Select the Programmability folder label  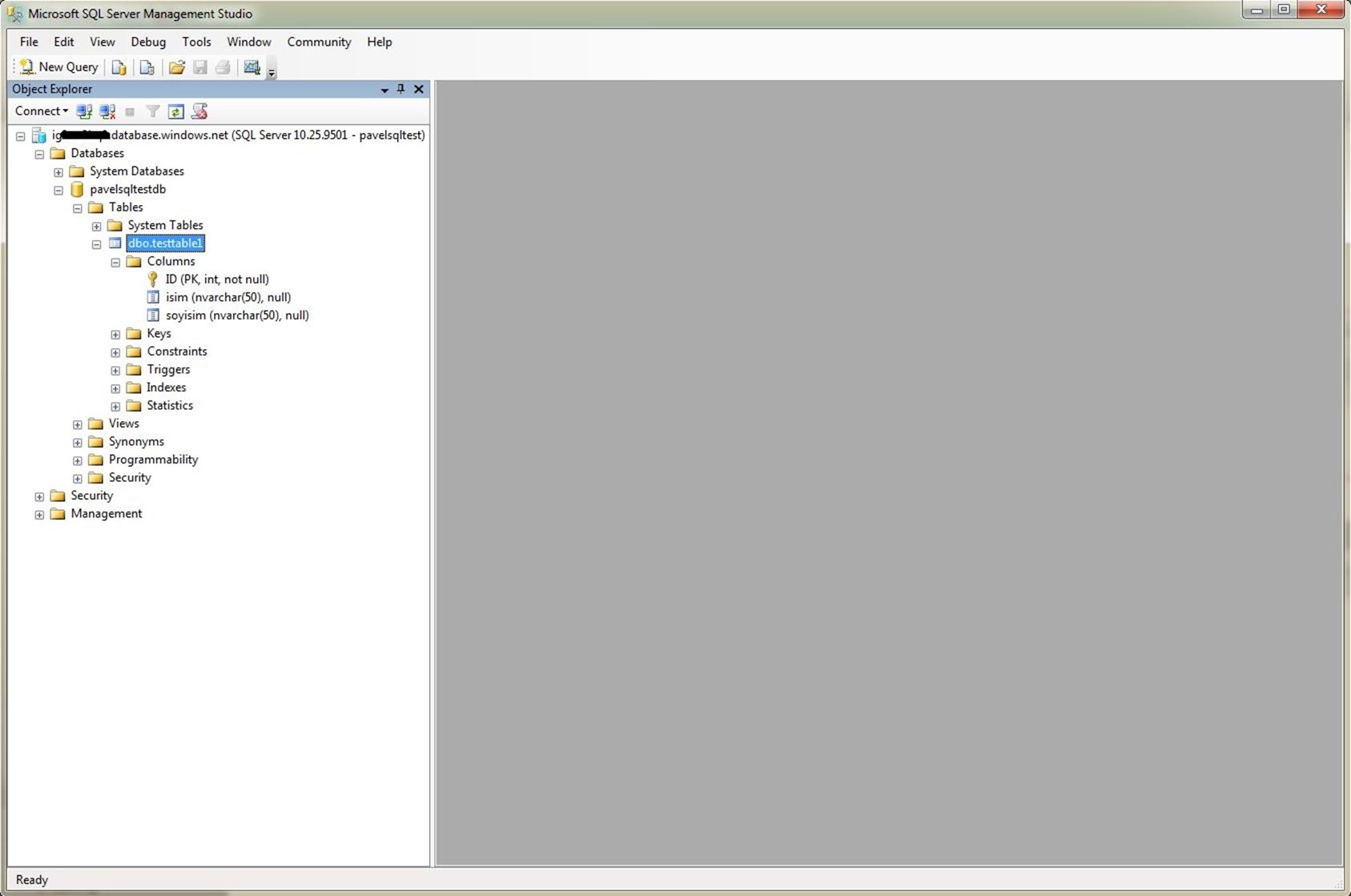click(153, 459)
